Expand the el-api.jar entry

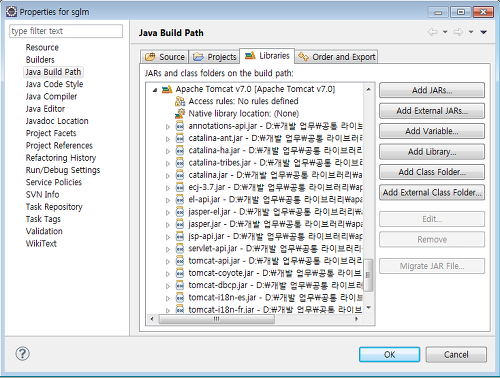pyautogui.click(x=168, y=200)
